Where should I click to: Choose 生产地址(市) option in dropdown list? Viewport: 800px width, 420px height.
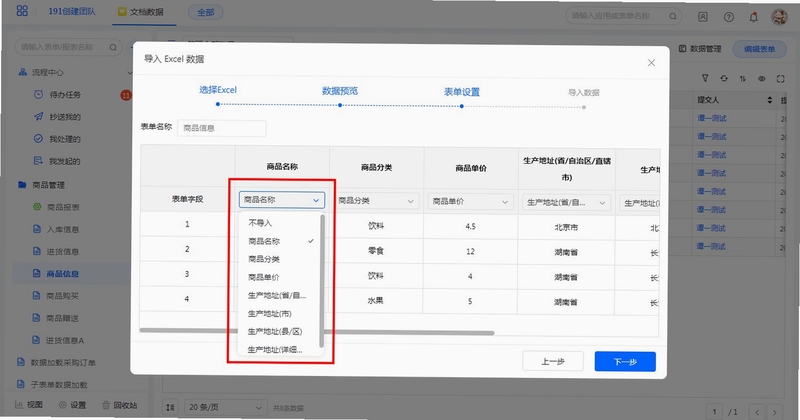[x=270, y=313]
